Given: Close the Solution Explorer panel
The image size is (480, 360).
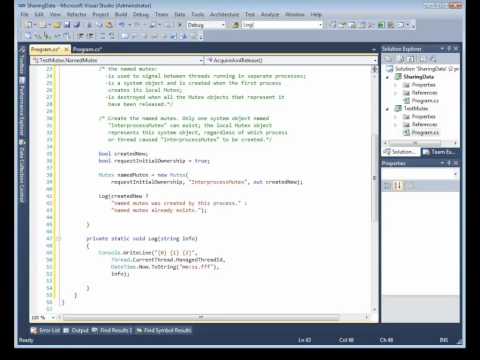Looking at the screenshot, I should click(456, 49).
